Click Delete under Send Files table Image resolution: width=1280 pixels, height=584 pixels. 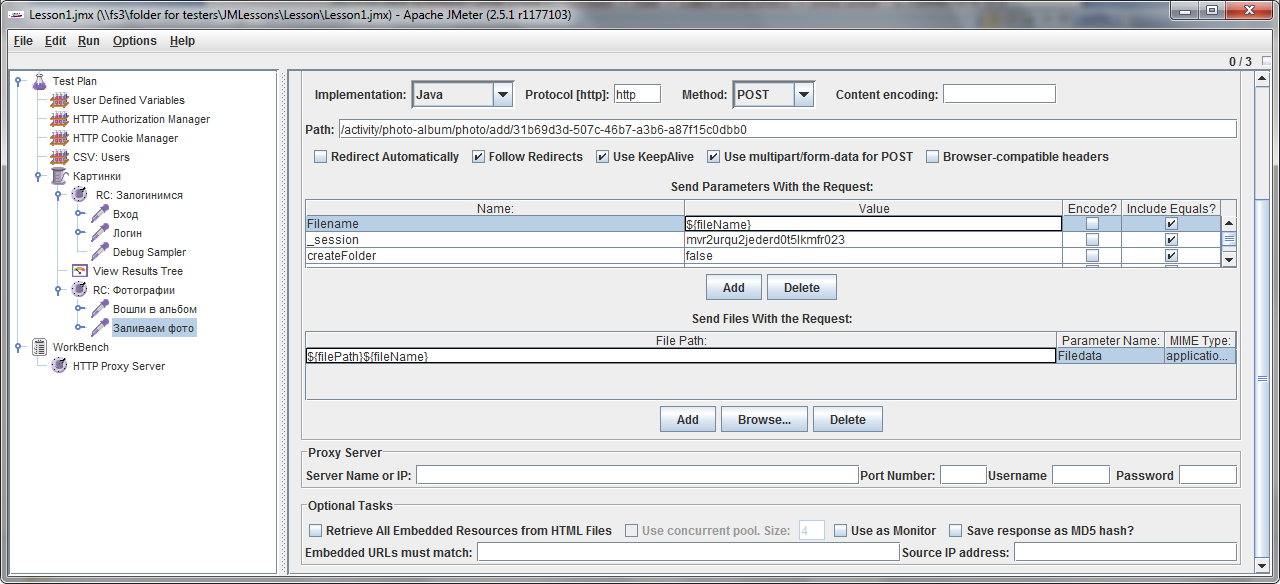click(x=848, y=420)
